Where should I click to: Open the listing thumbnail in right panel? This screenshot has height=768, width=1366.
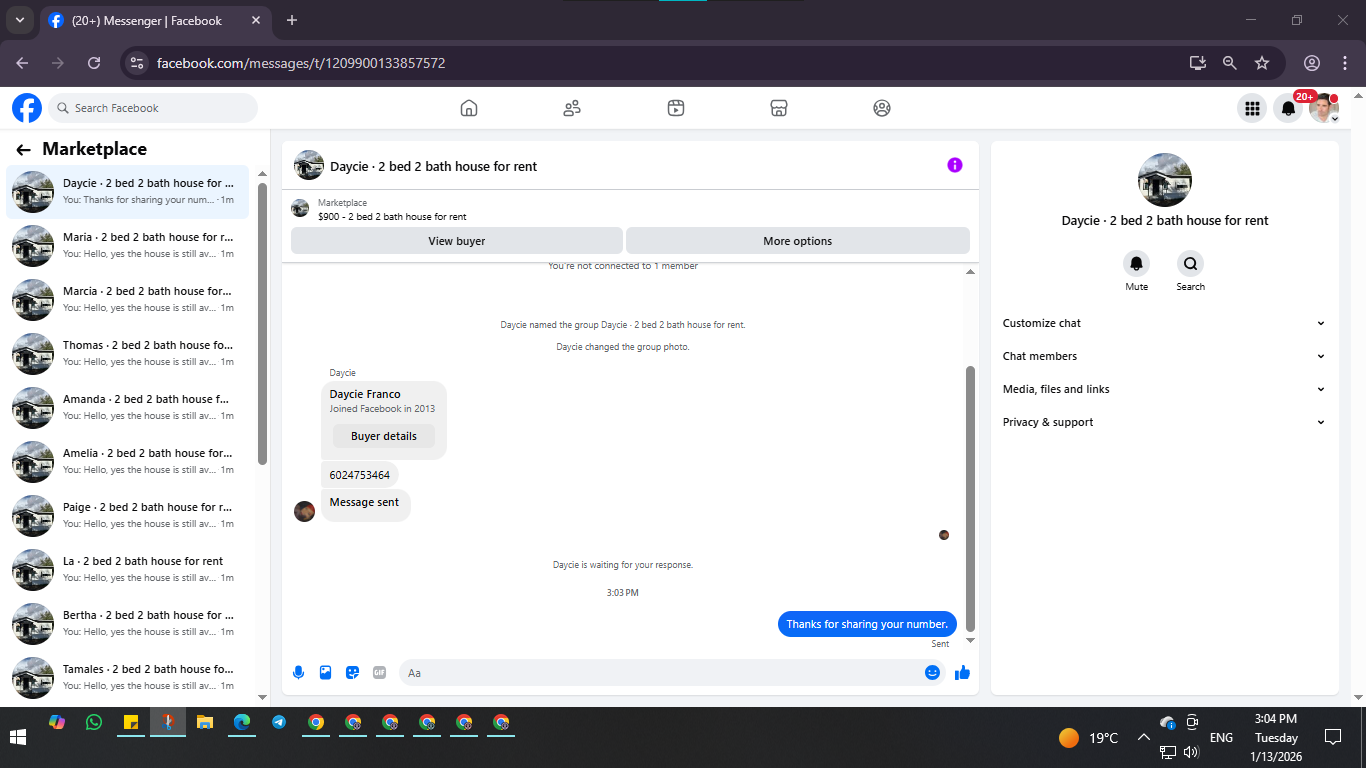tap(1165, 180)
